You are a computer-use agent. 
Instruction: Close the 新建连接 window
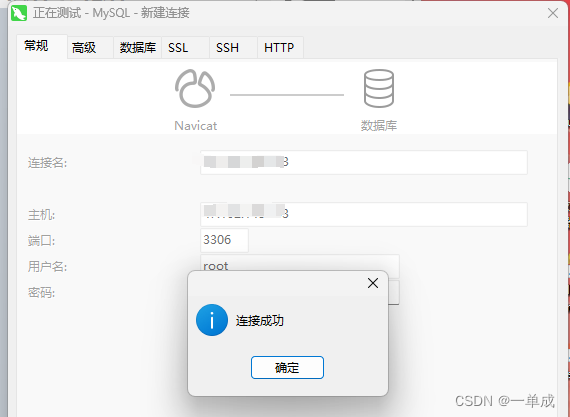click(553, 13)
